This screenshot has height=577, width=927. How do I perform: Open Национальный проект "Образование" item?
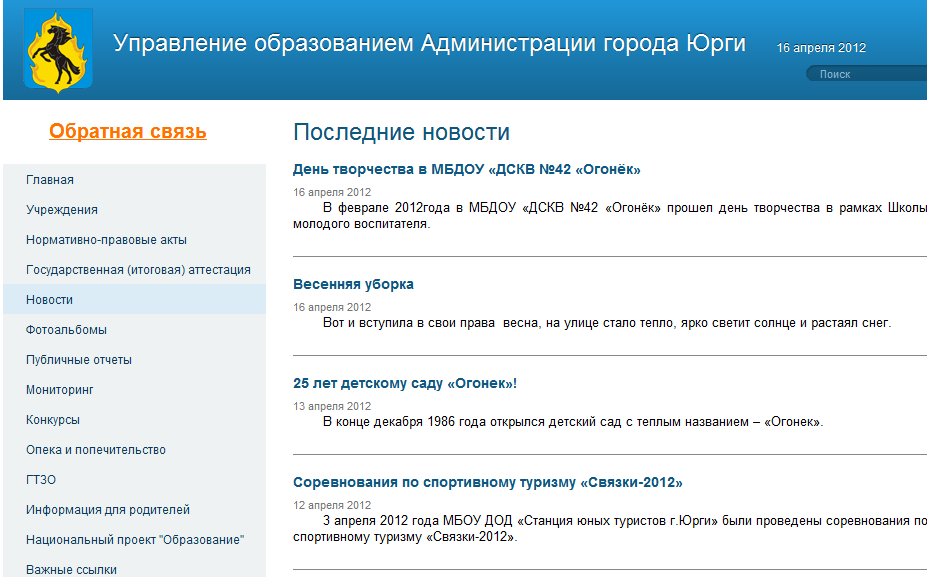[135, 540]
